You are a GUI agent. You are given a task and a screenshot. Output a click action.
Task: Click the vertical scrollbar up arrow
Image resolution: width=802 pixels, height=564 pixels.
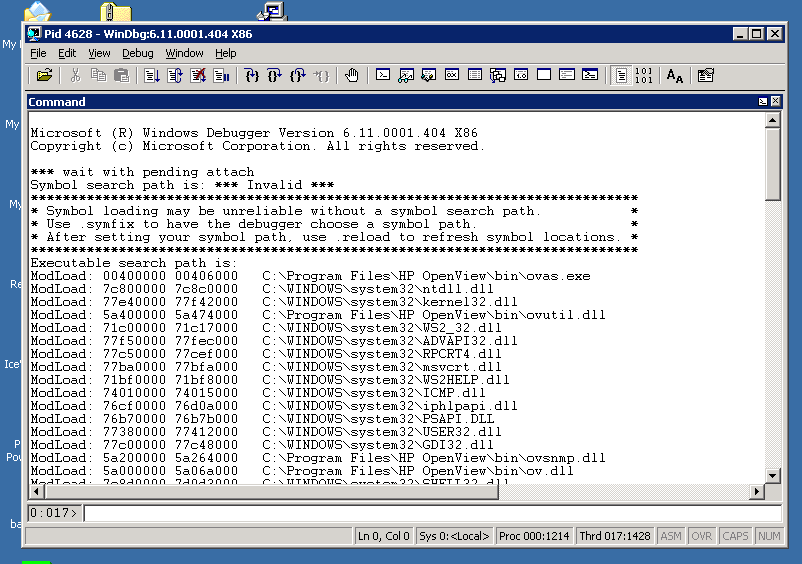772,120
